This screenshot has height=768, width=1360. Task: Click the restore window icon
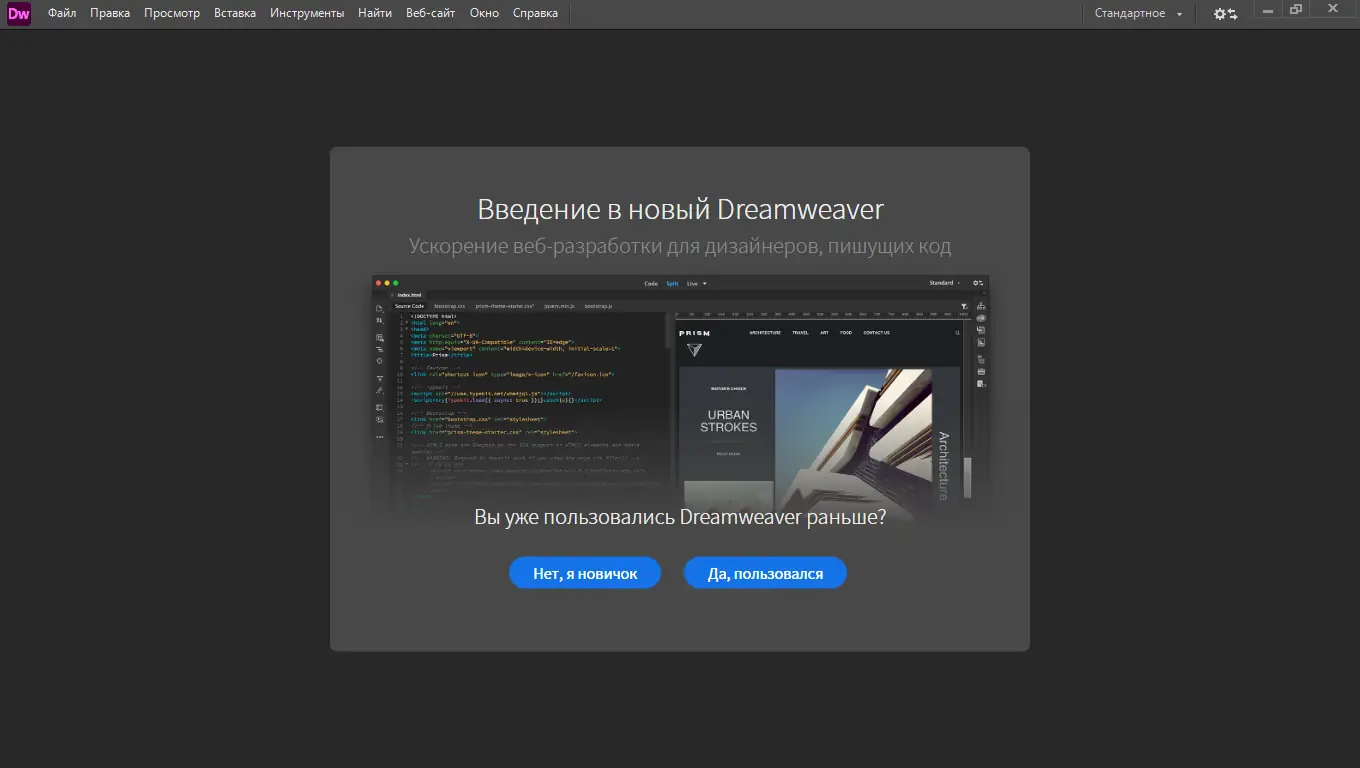1295,8
